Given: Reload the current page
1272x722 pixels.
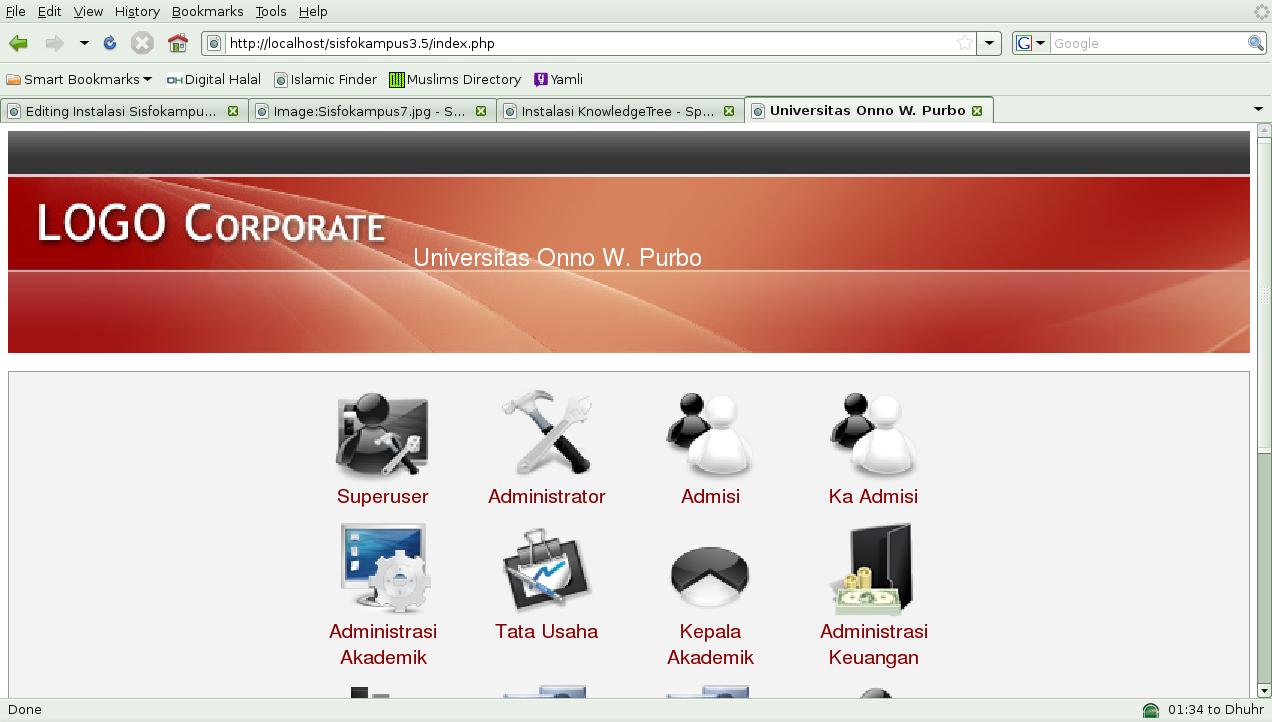Looking at the screenshot, I should [x=110, y=43].
